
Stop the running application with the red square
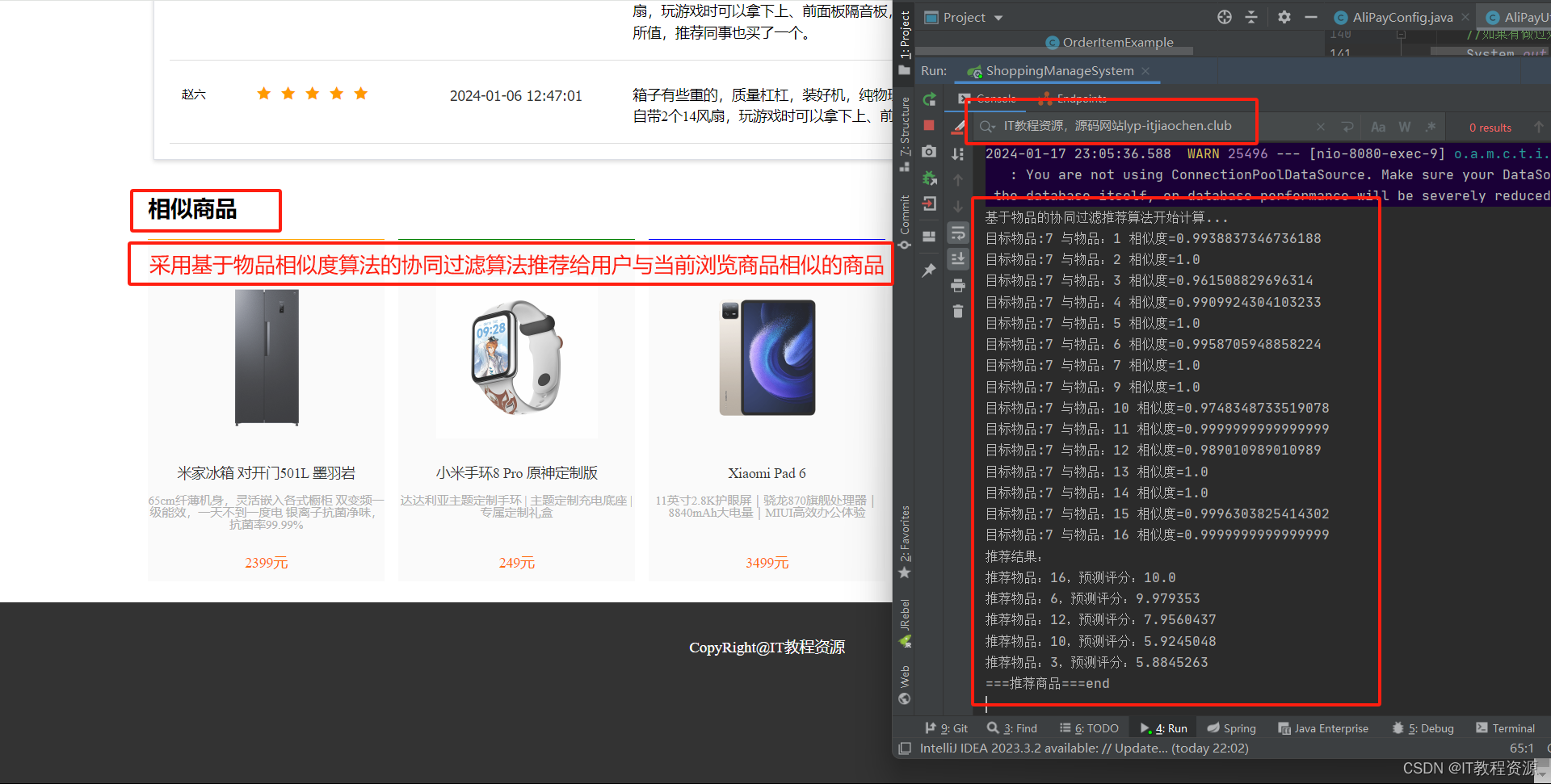pos(929,125)
